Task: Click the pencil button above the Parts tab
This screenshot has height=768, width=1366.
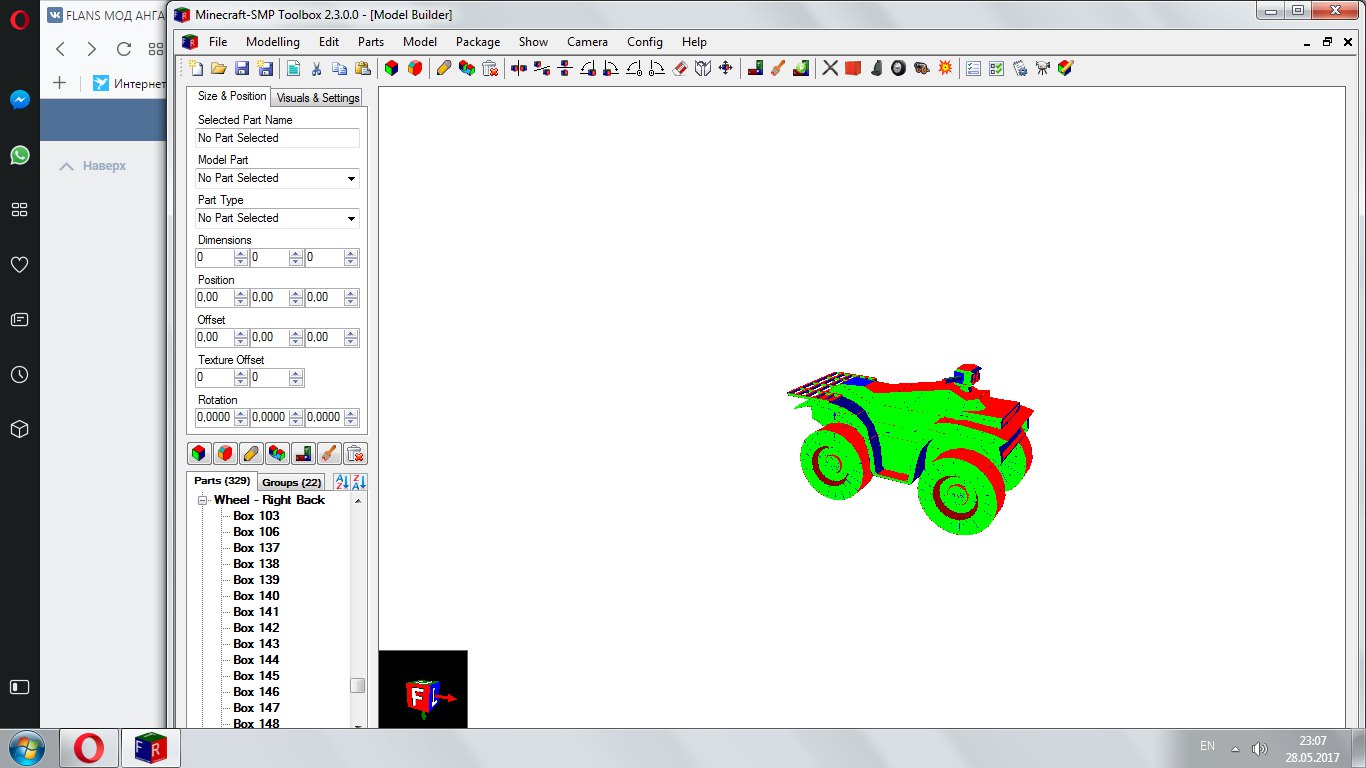Action: [x=251, y=453]
